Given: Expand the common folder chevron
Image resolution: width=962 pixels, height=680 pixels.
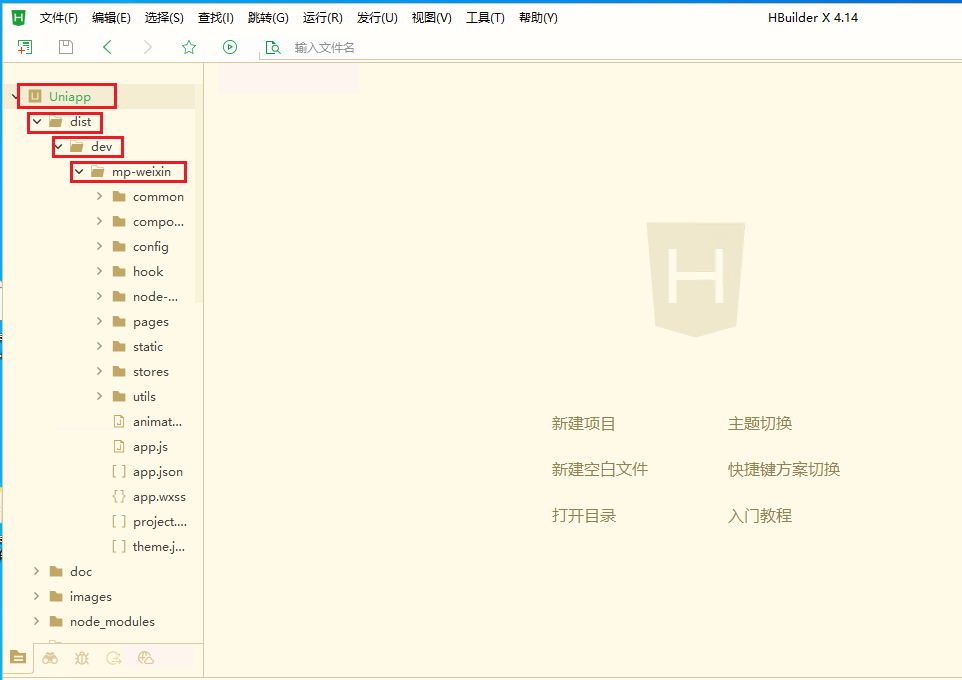Looking at the screenshot, I should [99, 196].
